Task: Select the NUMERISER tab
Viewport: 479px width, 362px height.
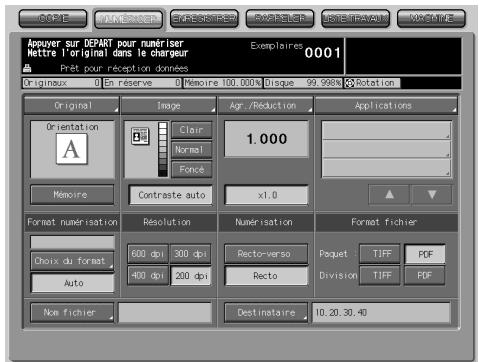Action: tap(129, 19)
